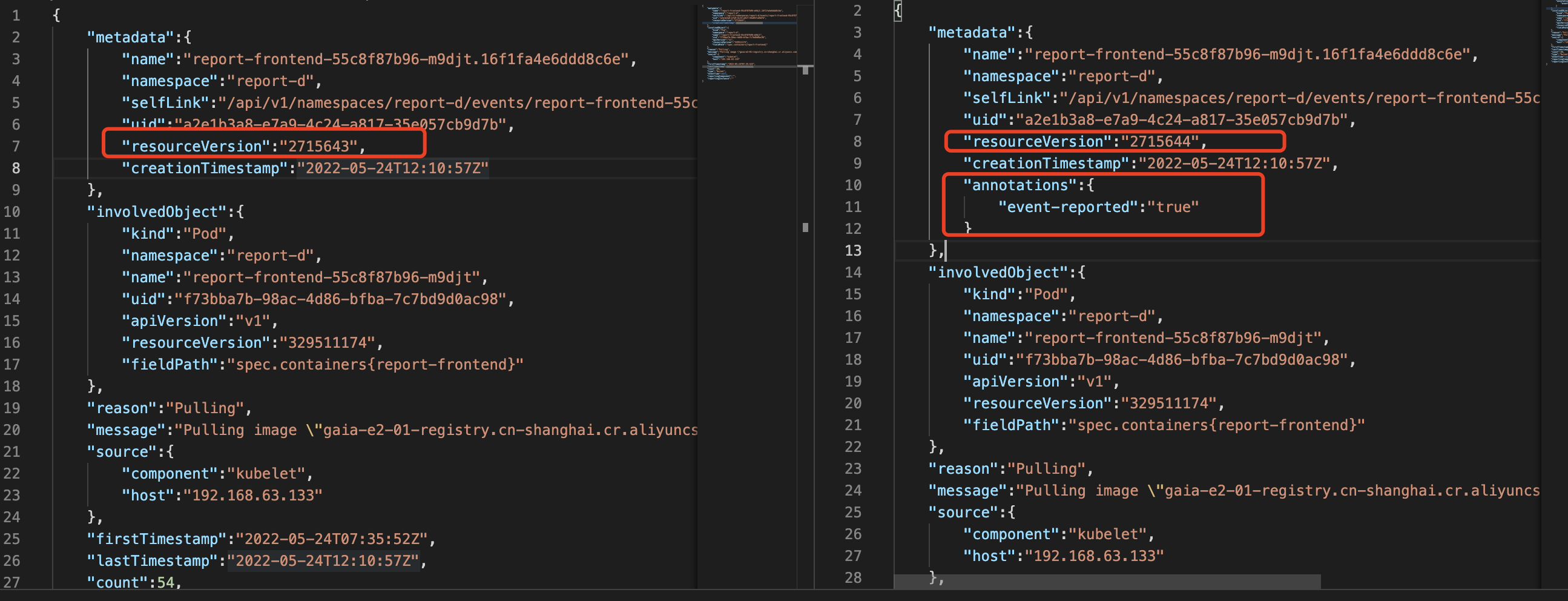The height and width of the screenshot is (601, 1568).
Task: Click the "kind":"Pod" line in right pane
Action: pos(1015,293)
